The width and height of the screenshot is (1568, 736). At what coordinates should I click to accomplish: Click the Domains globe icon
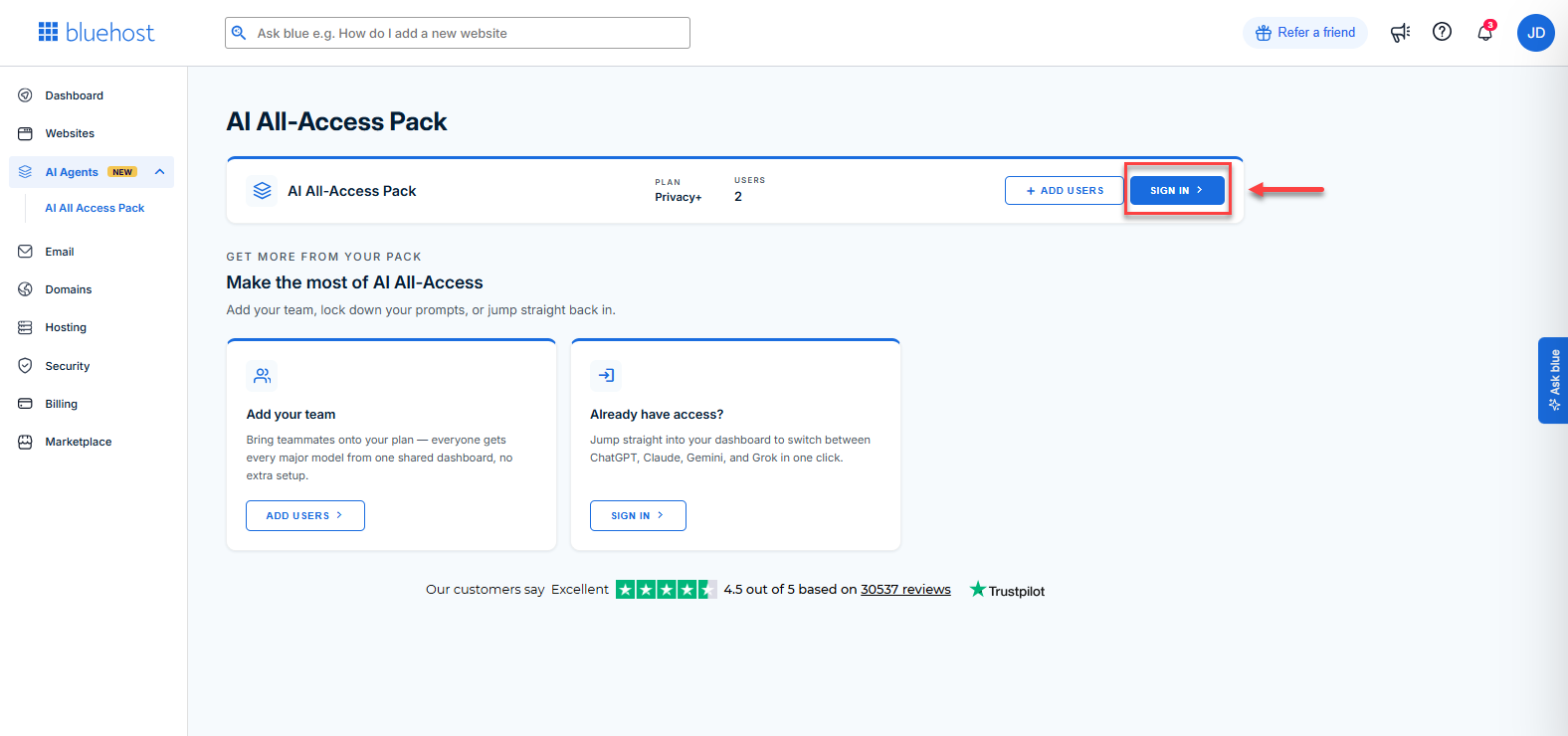(x=26, y=289)
